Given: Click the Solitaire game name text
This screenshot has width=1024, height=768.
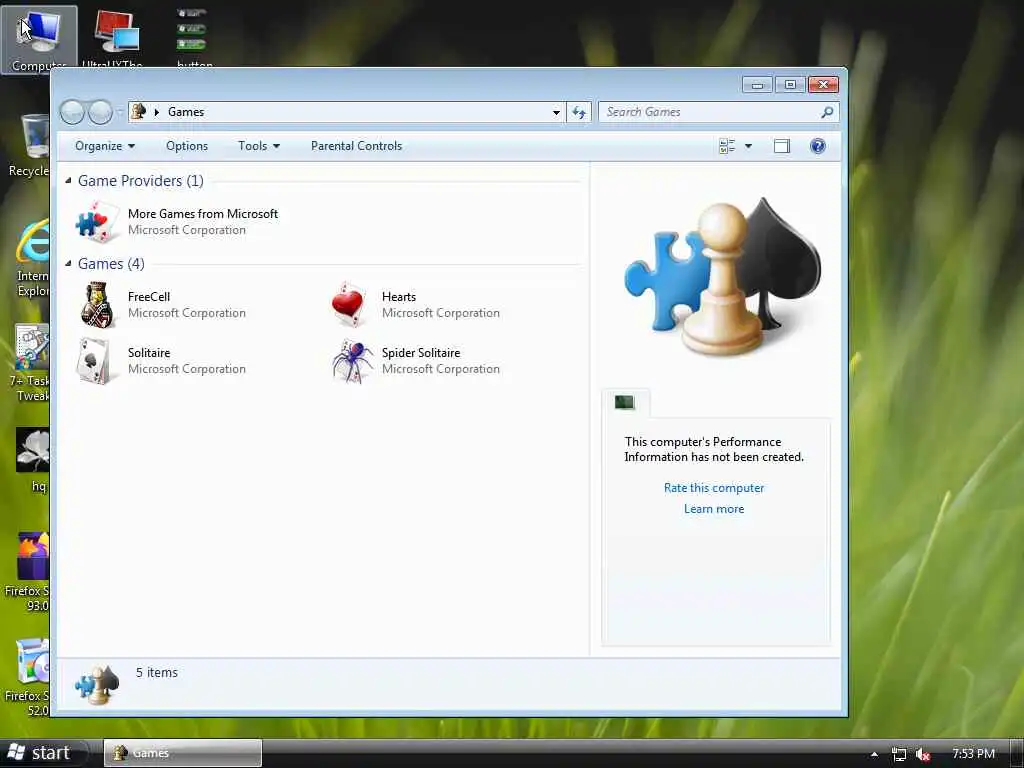Looking at the screenshot, I should [x=149, y=353].
